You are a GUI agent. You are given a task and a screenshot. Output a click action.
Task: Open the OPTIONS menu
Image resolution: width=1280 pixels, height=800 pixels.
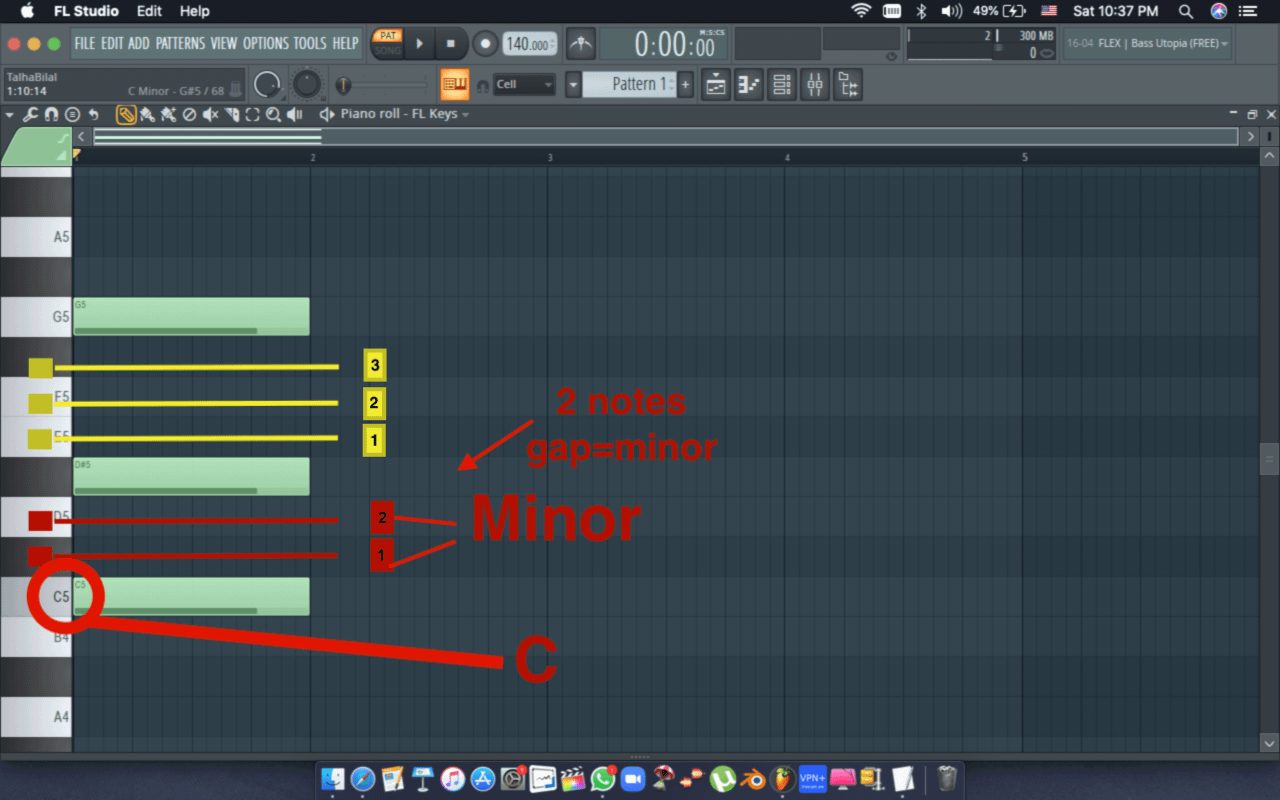pos(266,43)
